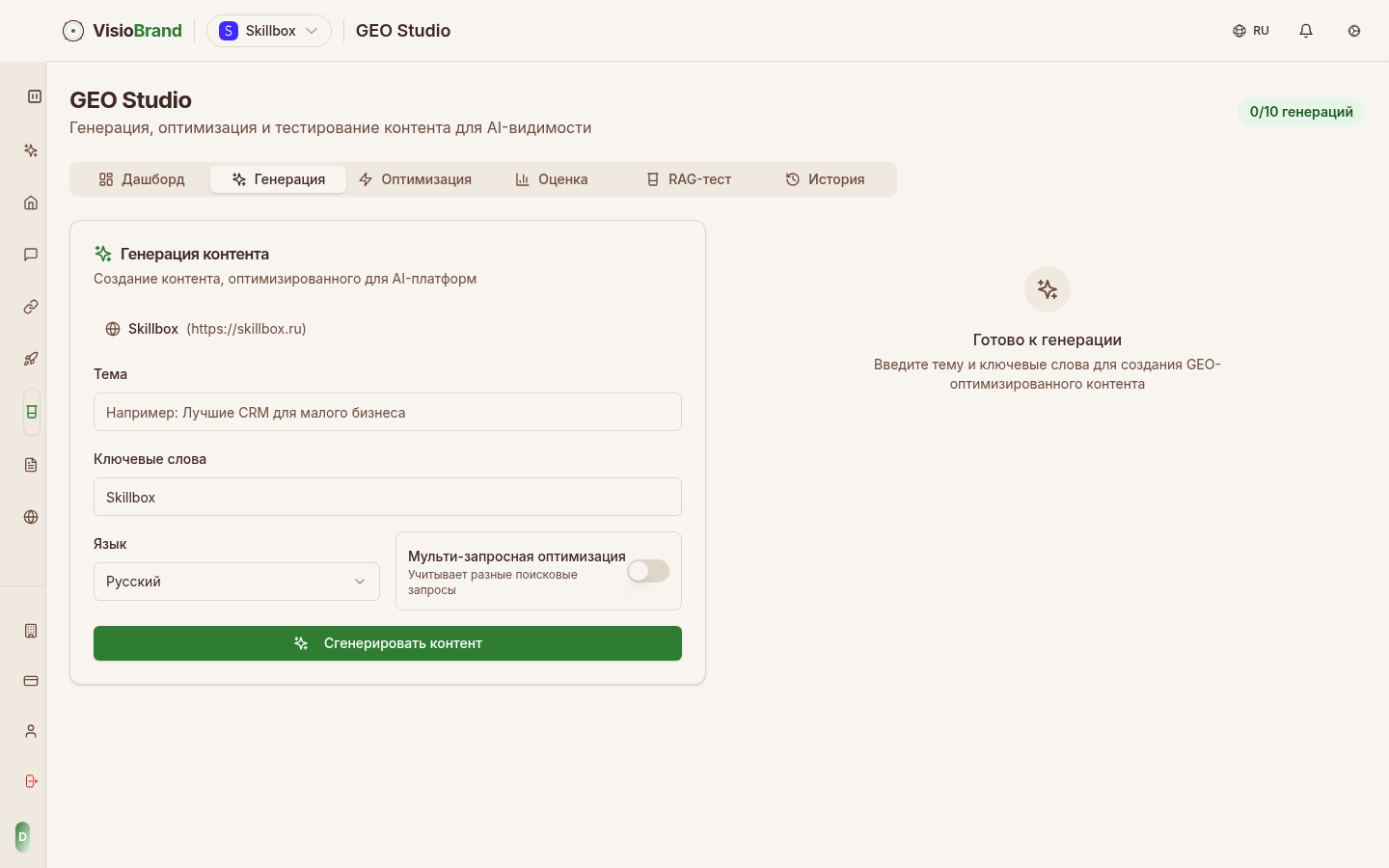The image size is (1389, 868).
Task: Click the rocket icon in sidebar
Action: pos(31,359)
